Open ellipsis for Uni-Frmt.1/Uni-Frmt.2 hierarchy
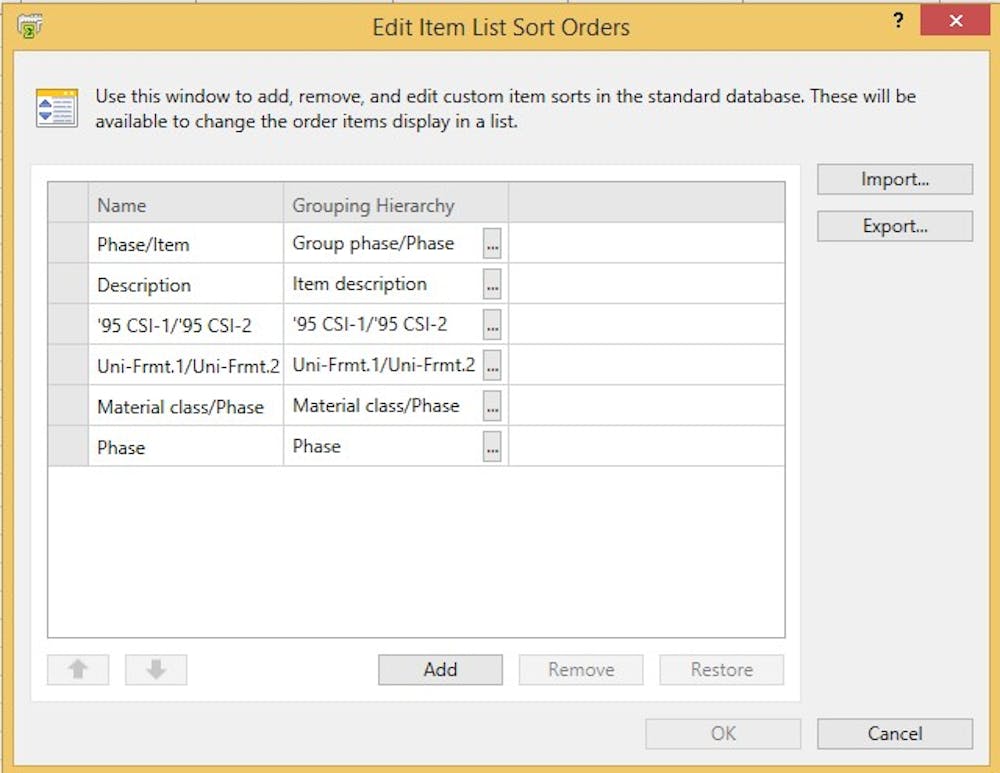The width and height of the screenshot is (1000, 773). pyautogui.click(x=492, y=366)
